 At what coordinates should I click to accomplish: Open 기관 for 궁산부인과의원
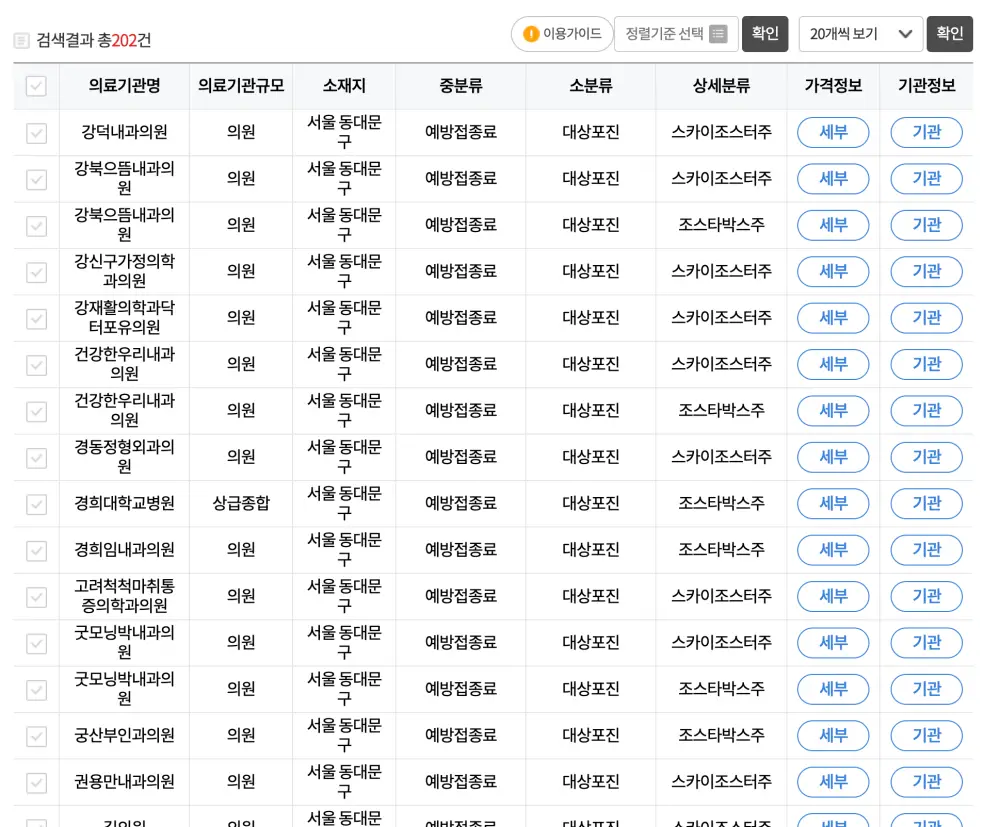(x=926, y=736)
